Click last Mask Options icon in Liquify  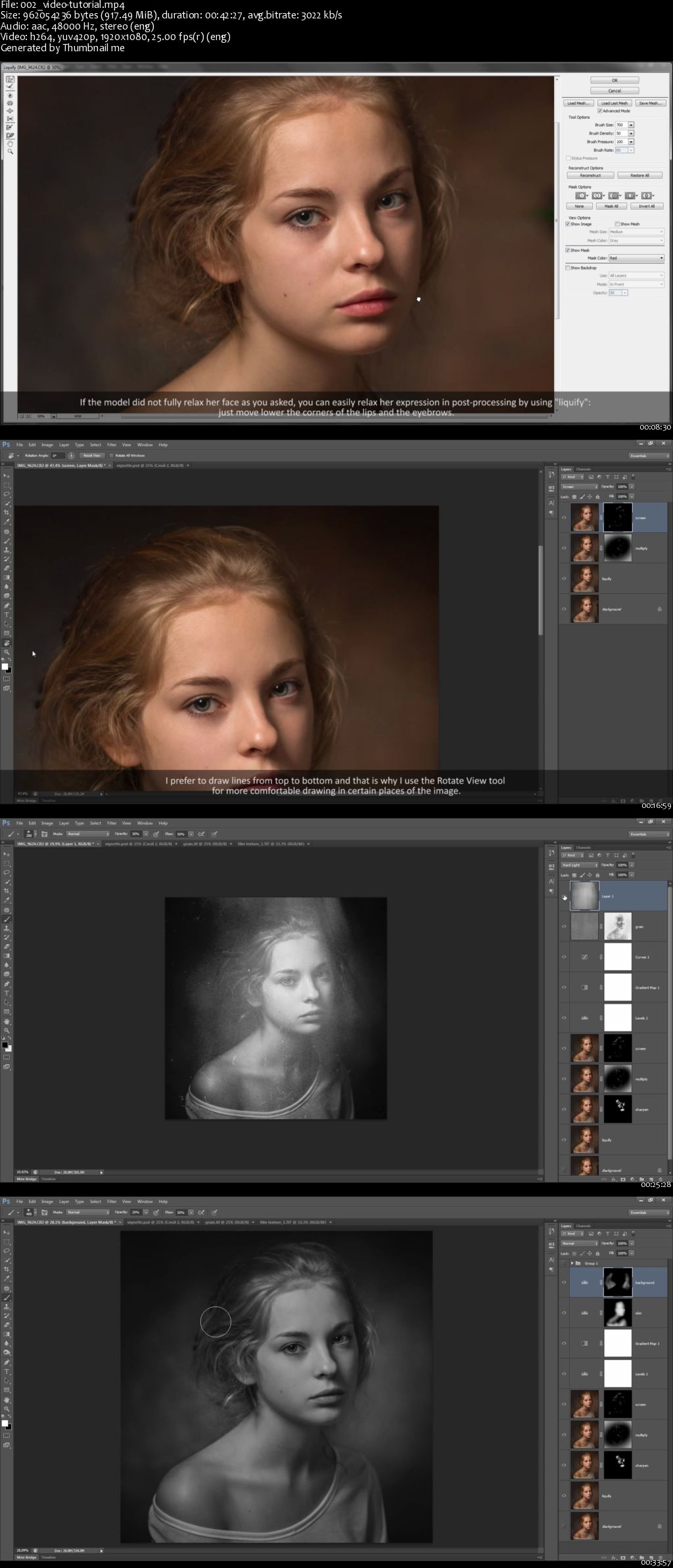click(x=647, y=196)
